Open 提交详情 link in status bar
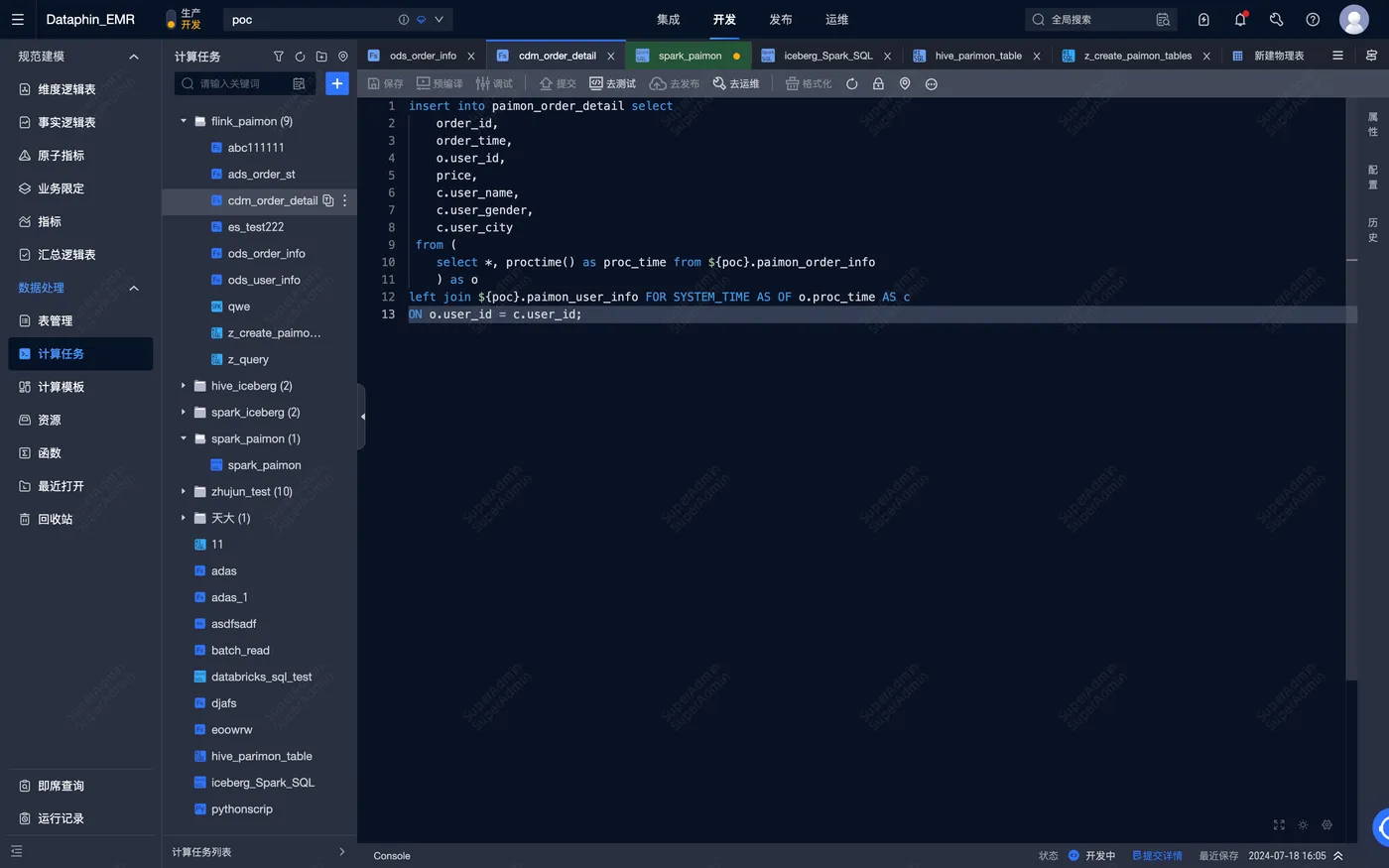 pyautogui.click(x=1157, y=856)
